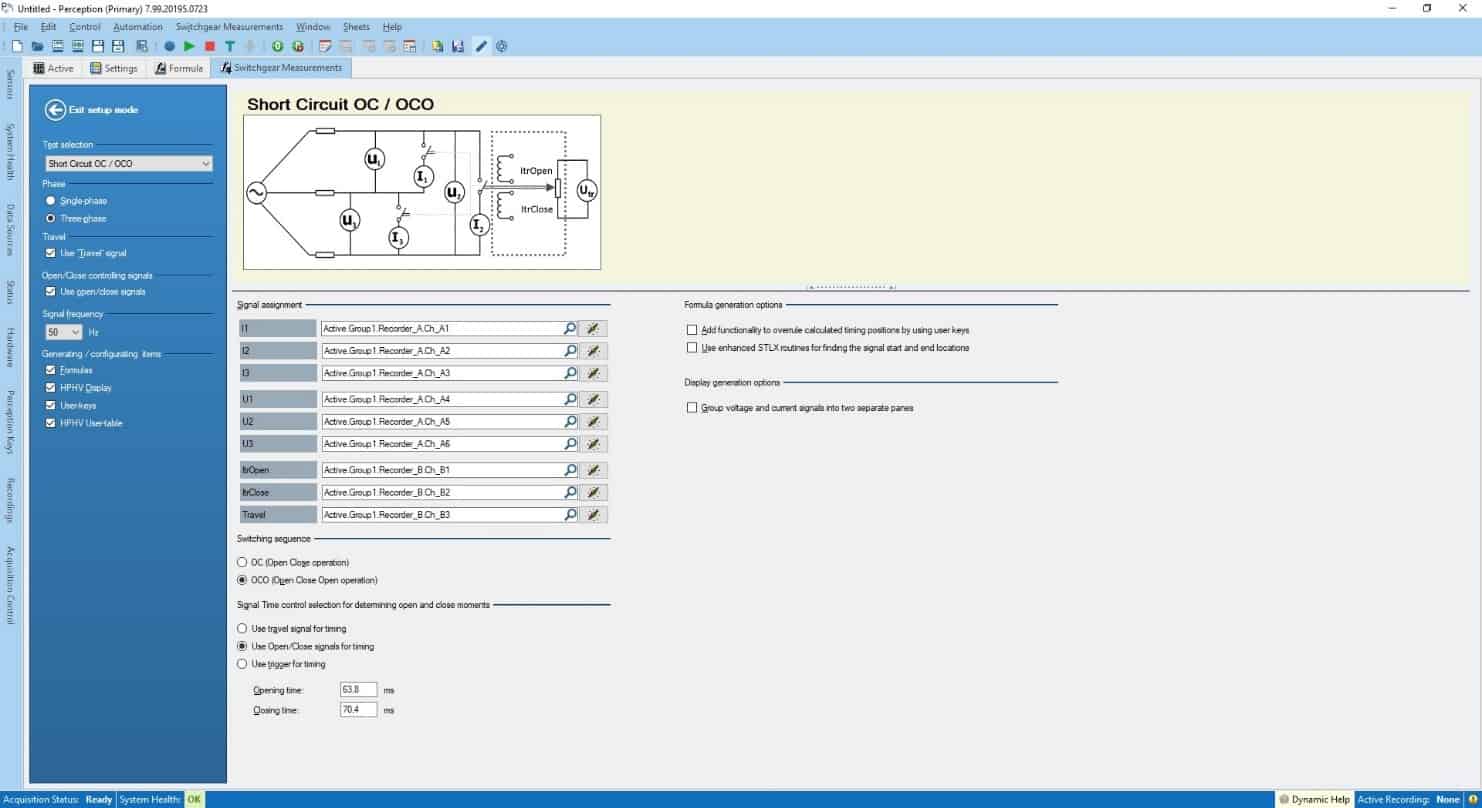The height and width of the screenshot is (808, 1482).
Task: Click the blue circle record icon
Action: [x=169, y=46]
